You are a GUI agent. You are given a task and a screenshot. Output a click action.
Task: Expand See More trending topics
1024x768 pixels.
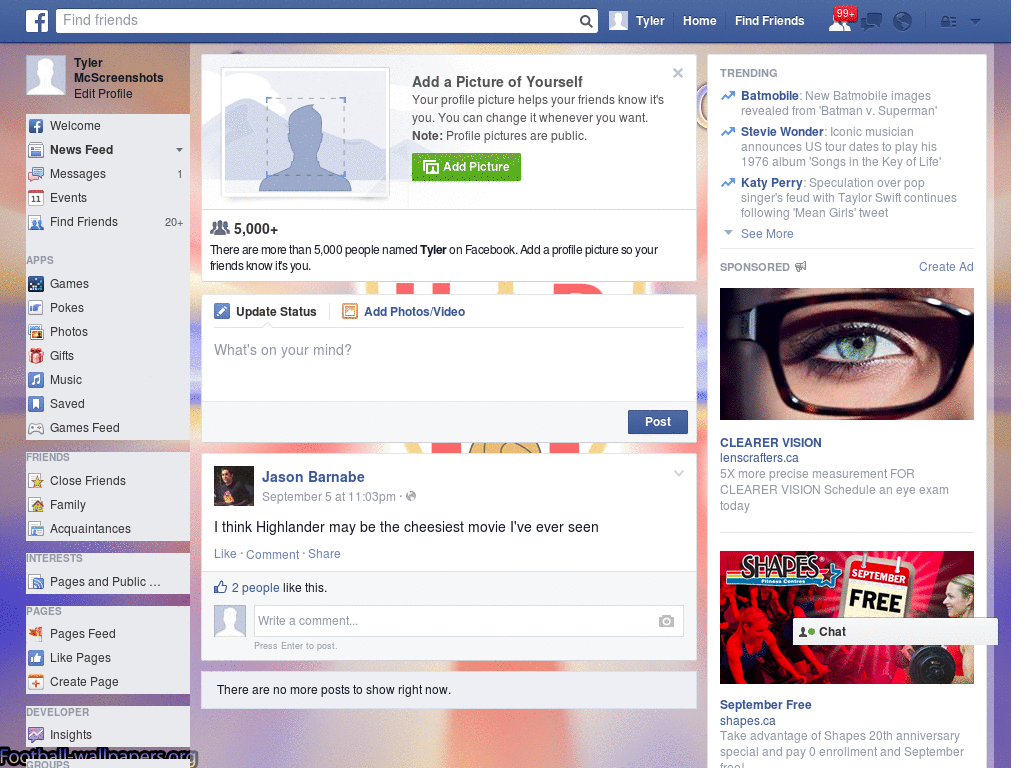pyautogui.click(x=767, y=234)
